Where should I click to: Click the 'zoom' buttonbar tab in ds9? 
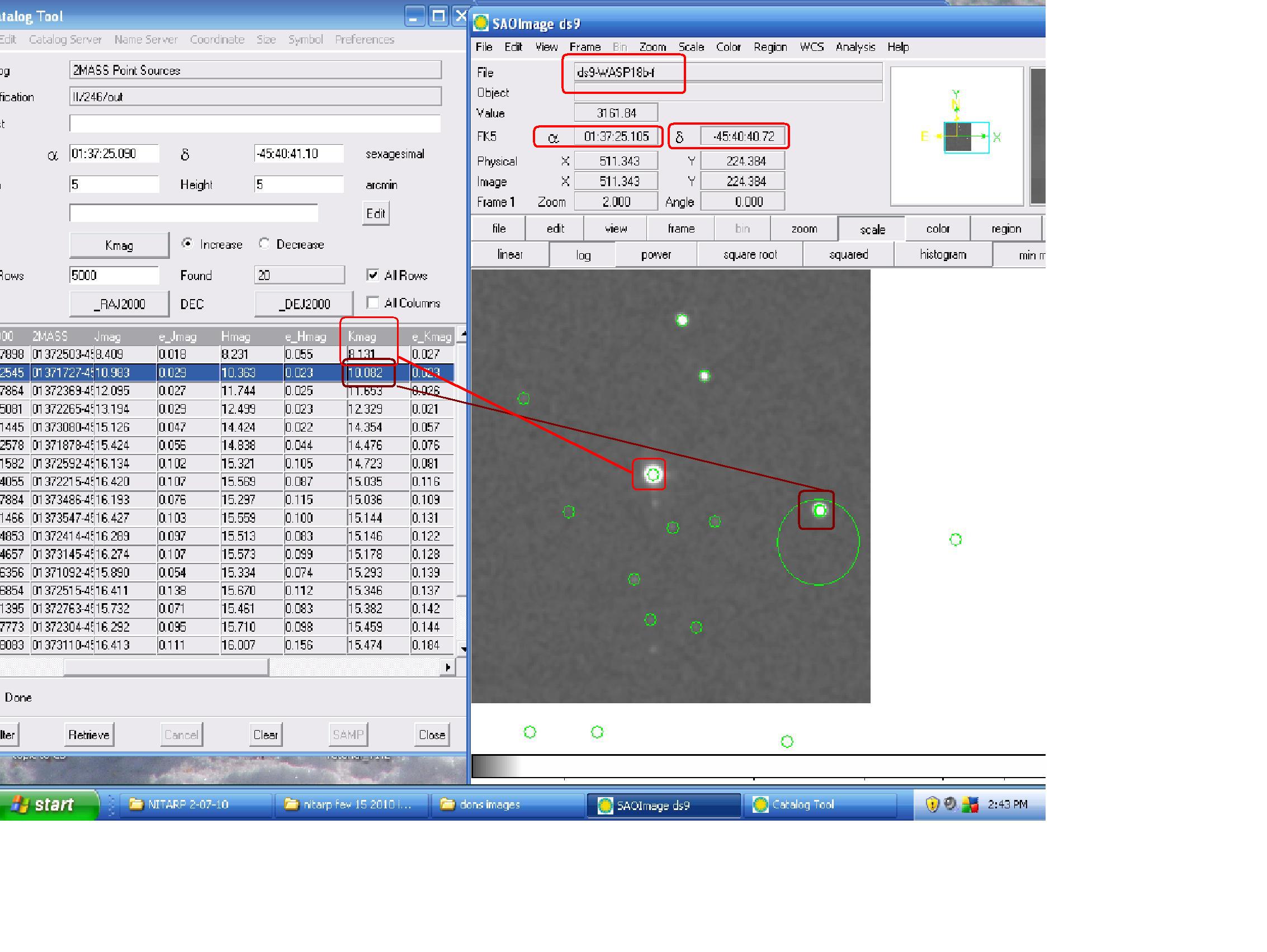pos(804,229)
